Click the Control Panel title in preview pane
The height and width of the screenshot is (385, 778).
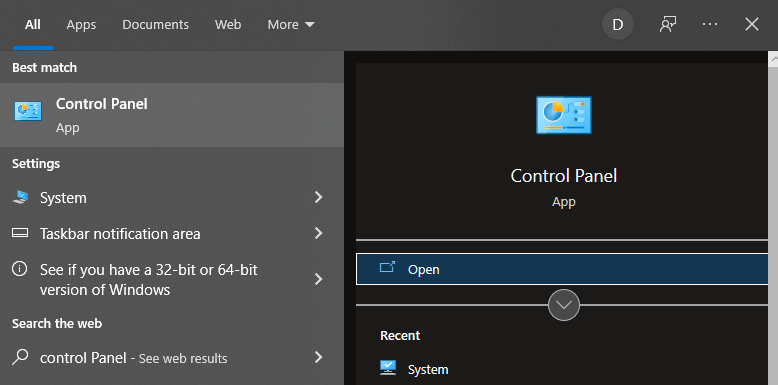564,176
